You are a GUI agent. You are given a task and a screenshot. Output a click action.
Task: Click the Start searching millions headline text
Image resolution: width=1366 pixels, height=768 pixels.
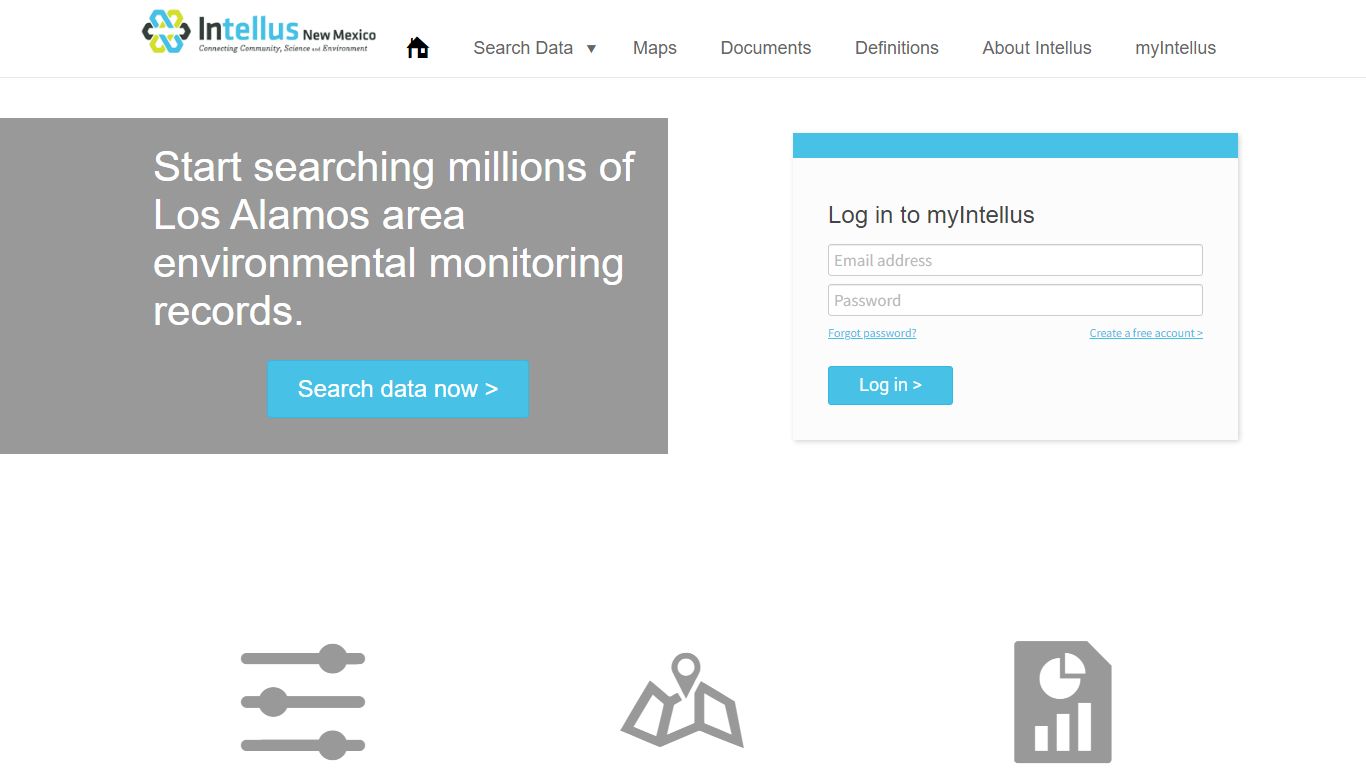coord(394,239)
